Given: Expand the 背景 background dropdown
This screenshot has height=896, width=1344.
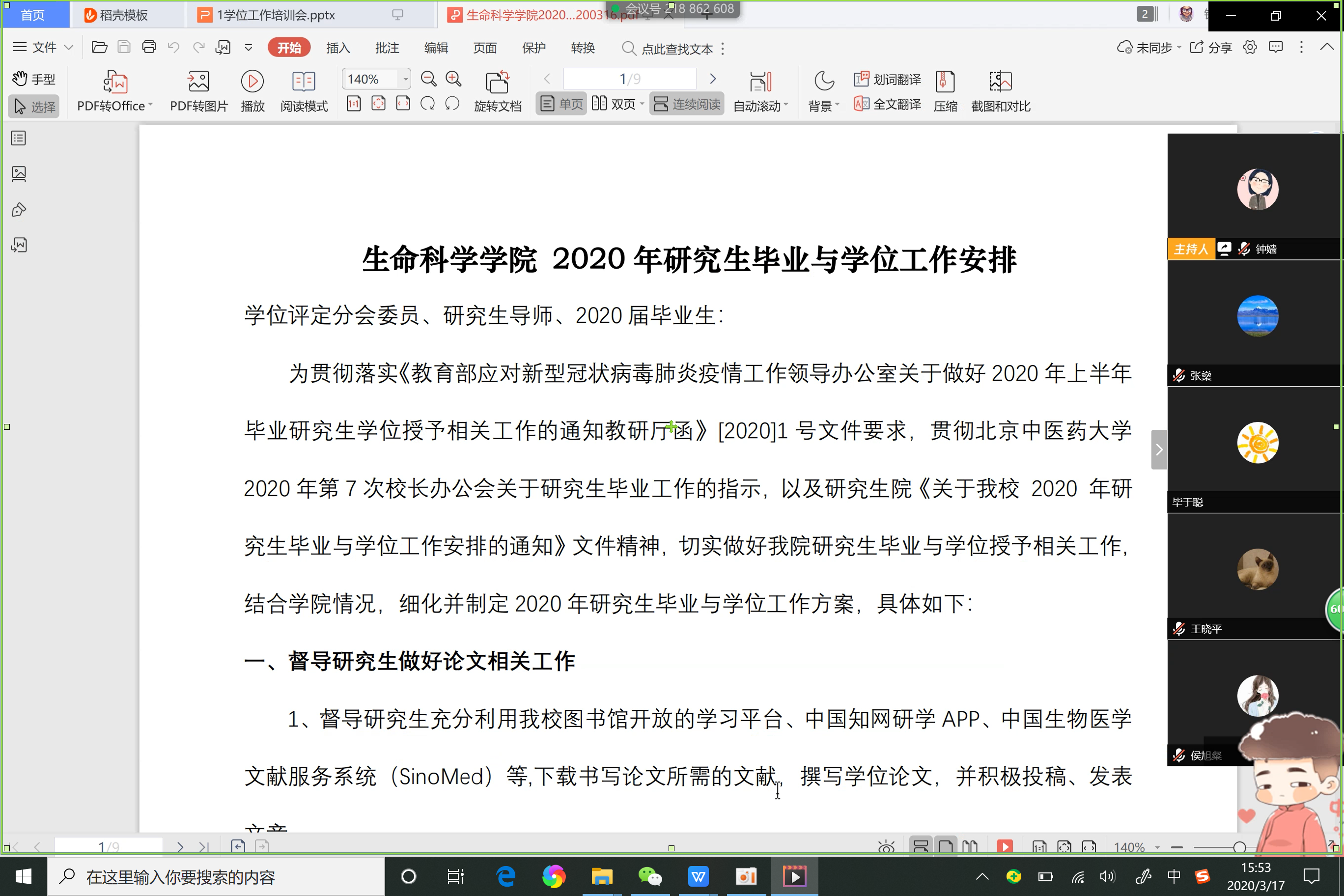Looking at the screenshot, I should pos(838,105).
